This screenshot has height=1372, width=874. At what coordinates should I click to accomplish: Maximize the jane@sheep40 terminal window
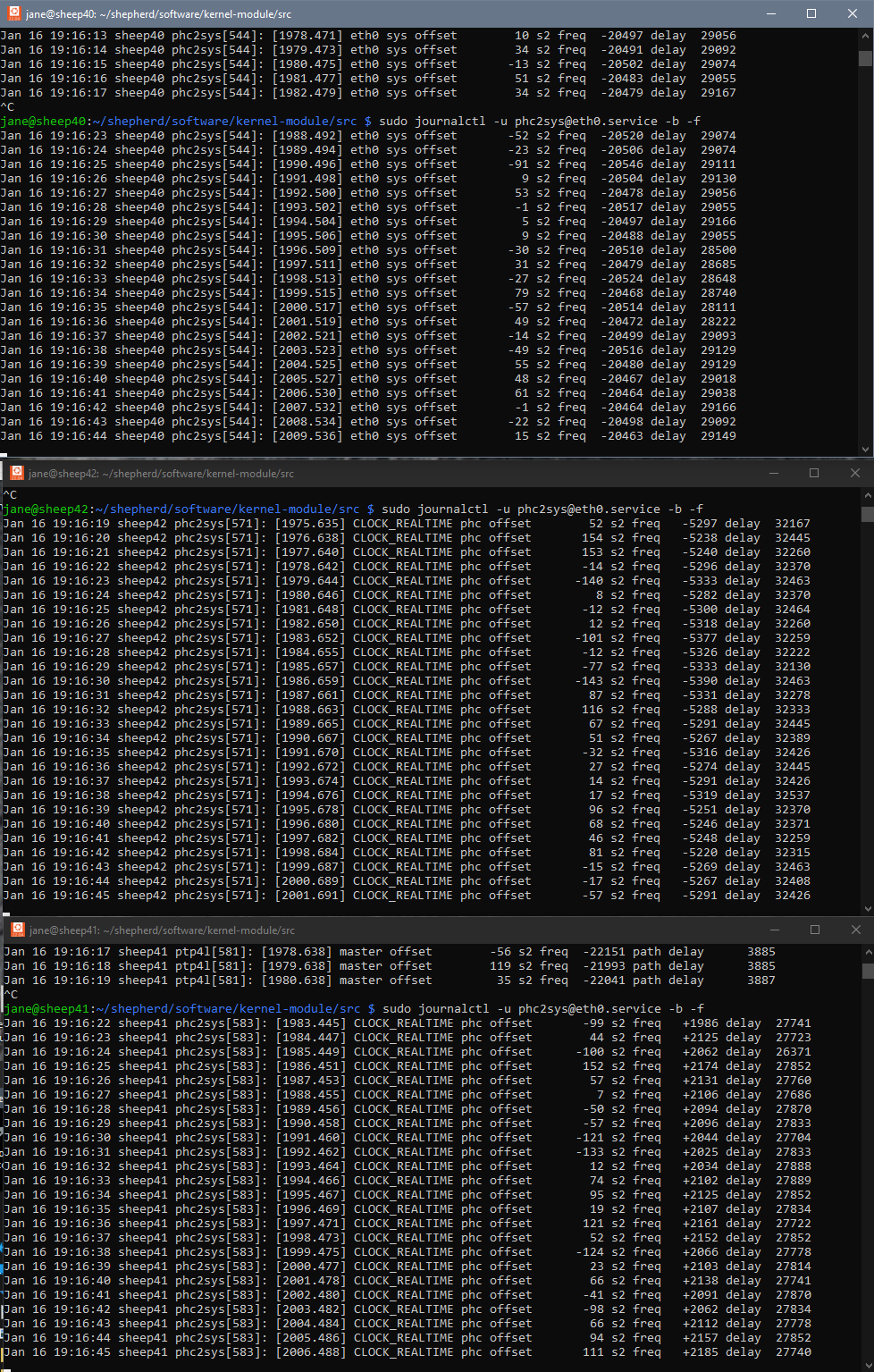tap(811, 13)
